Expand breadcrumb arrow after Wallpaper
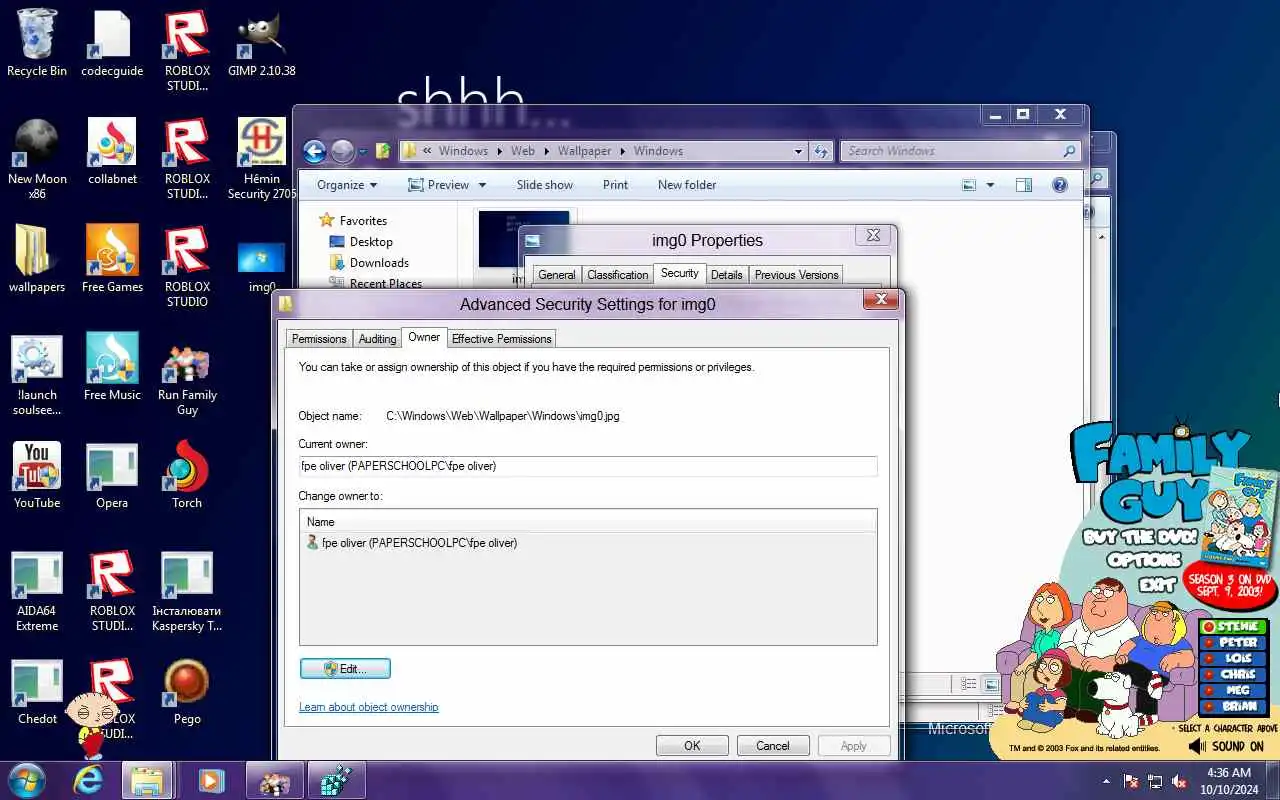Image resolution: width=1280 pixels, height=800 pixels. 622,151
